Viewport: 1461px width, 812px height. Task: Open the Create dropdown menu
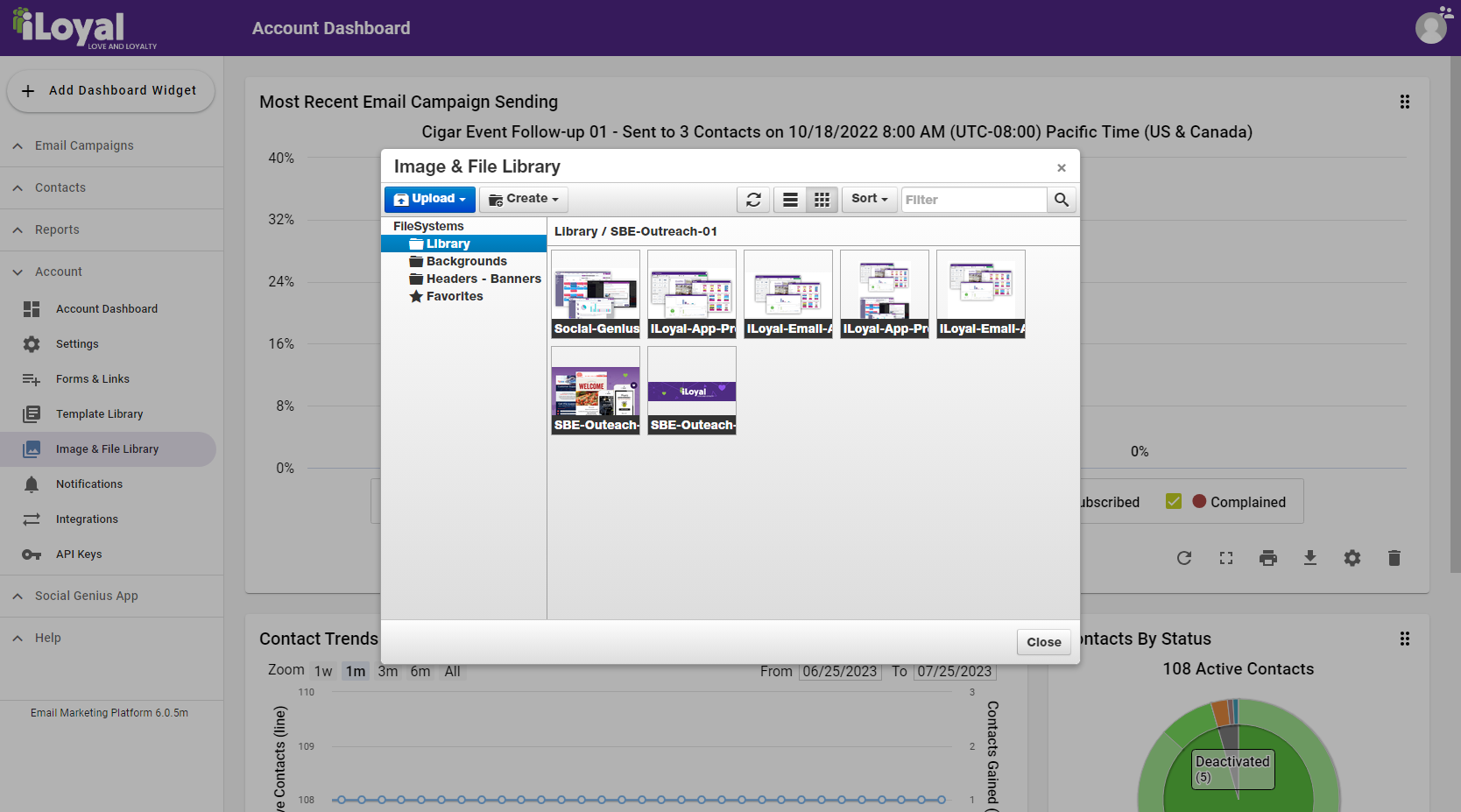point(524,200)
